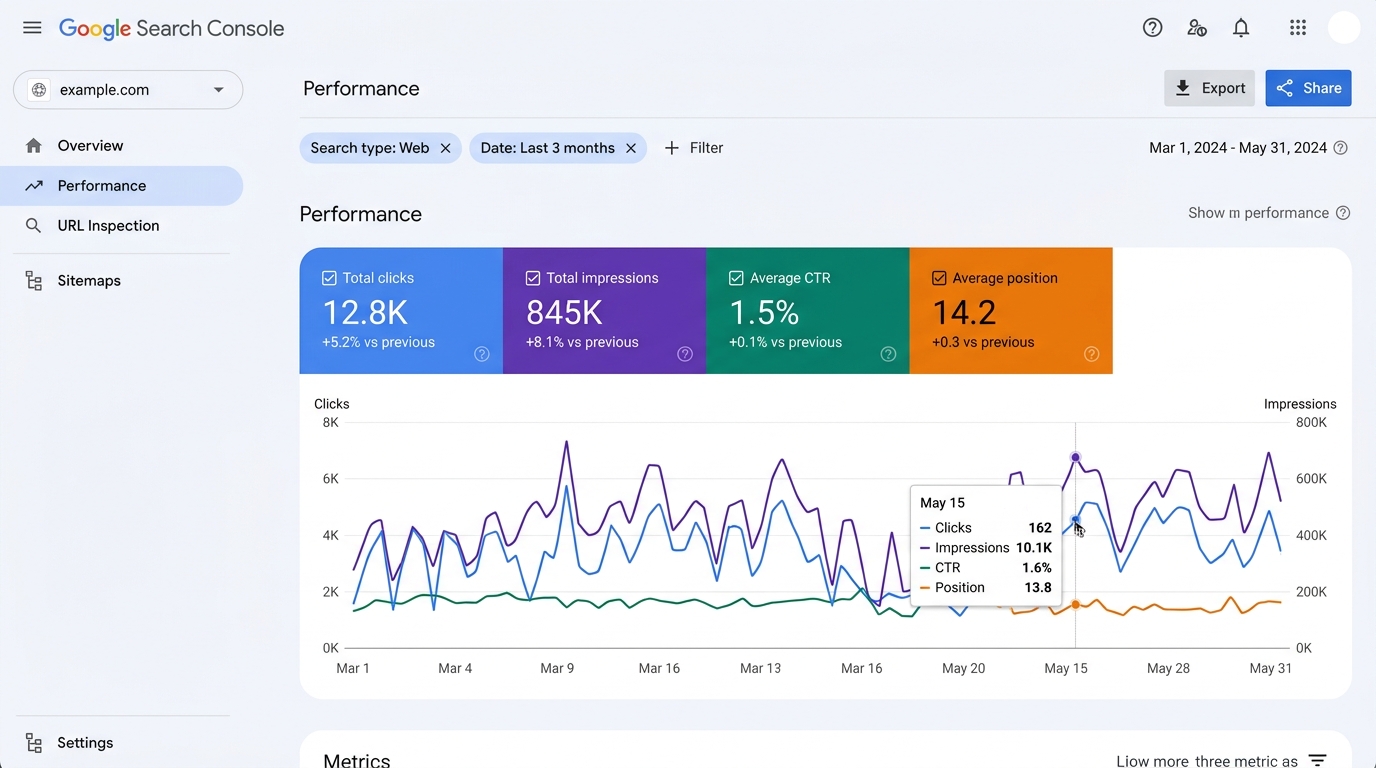Click the blue clicks point on May 15
The width and height of the screenshot is (1376, 768).
click(1076, 521)
